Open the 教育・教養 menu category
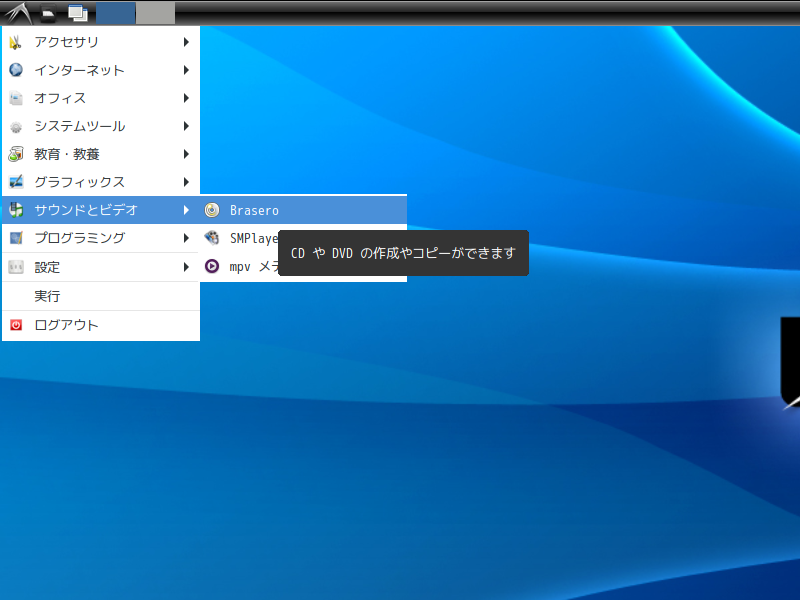The image size is (800, 600). coord(101,154)
